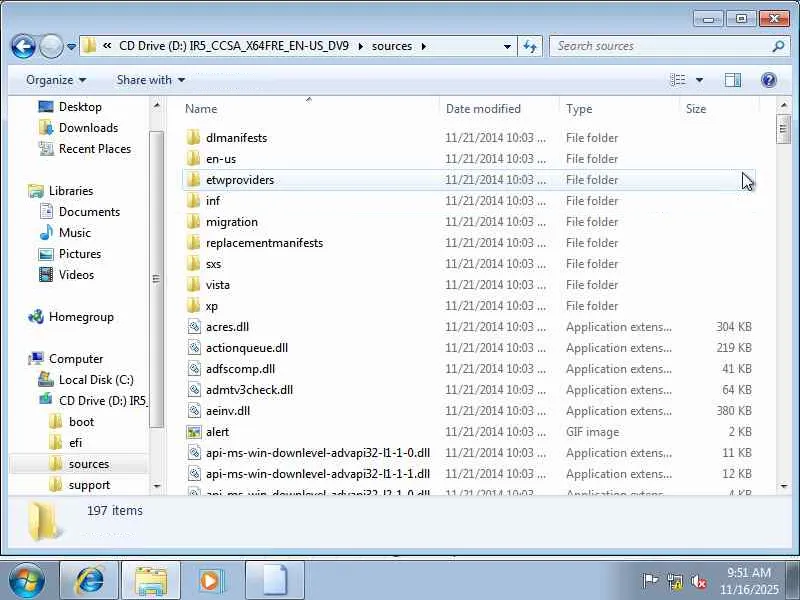Viewport: 800px width, 600px height.
Task: Select the admtv3check.dll file name
Action: [x=249, y=390]
